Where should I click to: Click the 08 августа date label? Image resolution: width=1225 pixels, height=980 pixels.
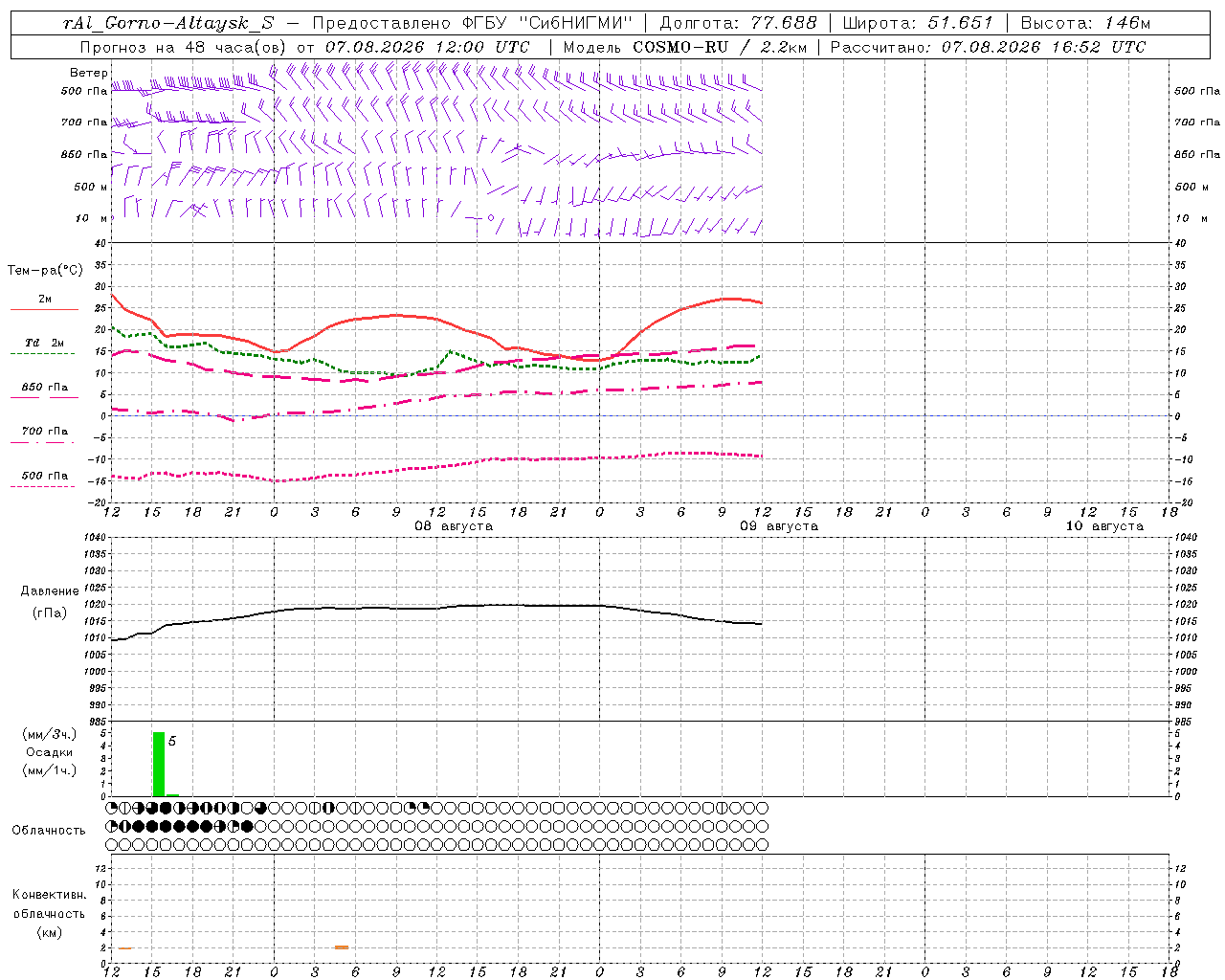454,526
